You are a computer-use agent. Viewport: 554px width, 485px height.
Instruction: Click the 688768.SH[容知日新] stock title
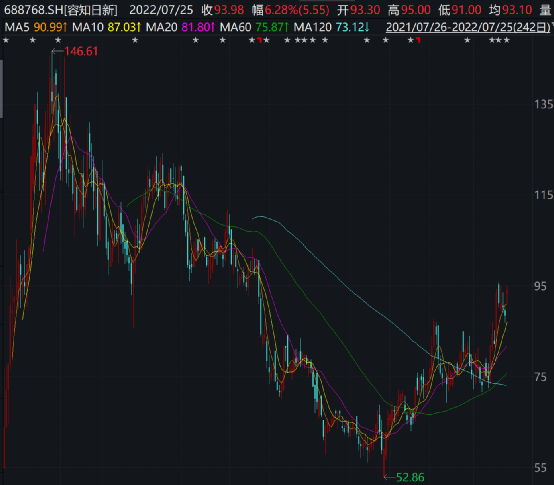coord(61,10)
